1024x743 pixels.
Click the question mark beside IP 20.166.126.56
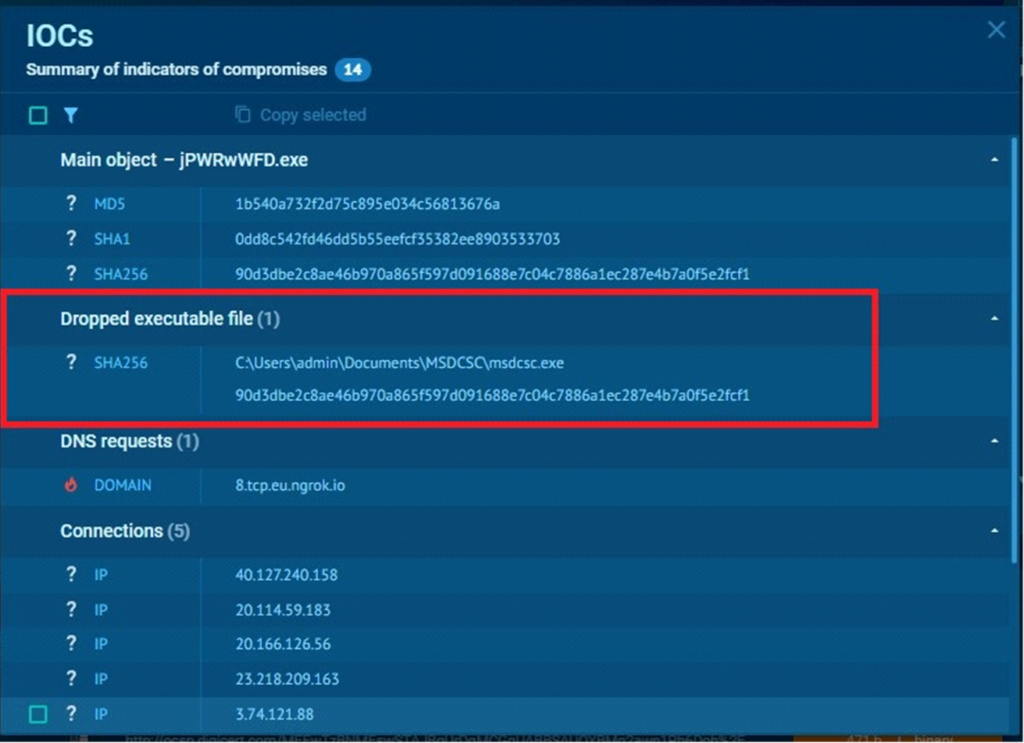point(70,644)
